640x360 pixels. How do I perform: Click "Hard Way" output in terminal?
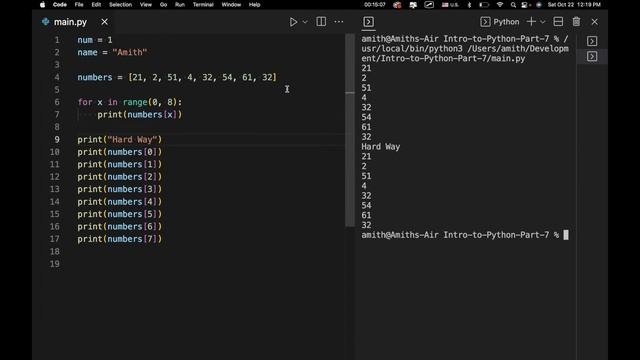click(380, 147)
